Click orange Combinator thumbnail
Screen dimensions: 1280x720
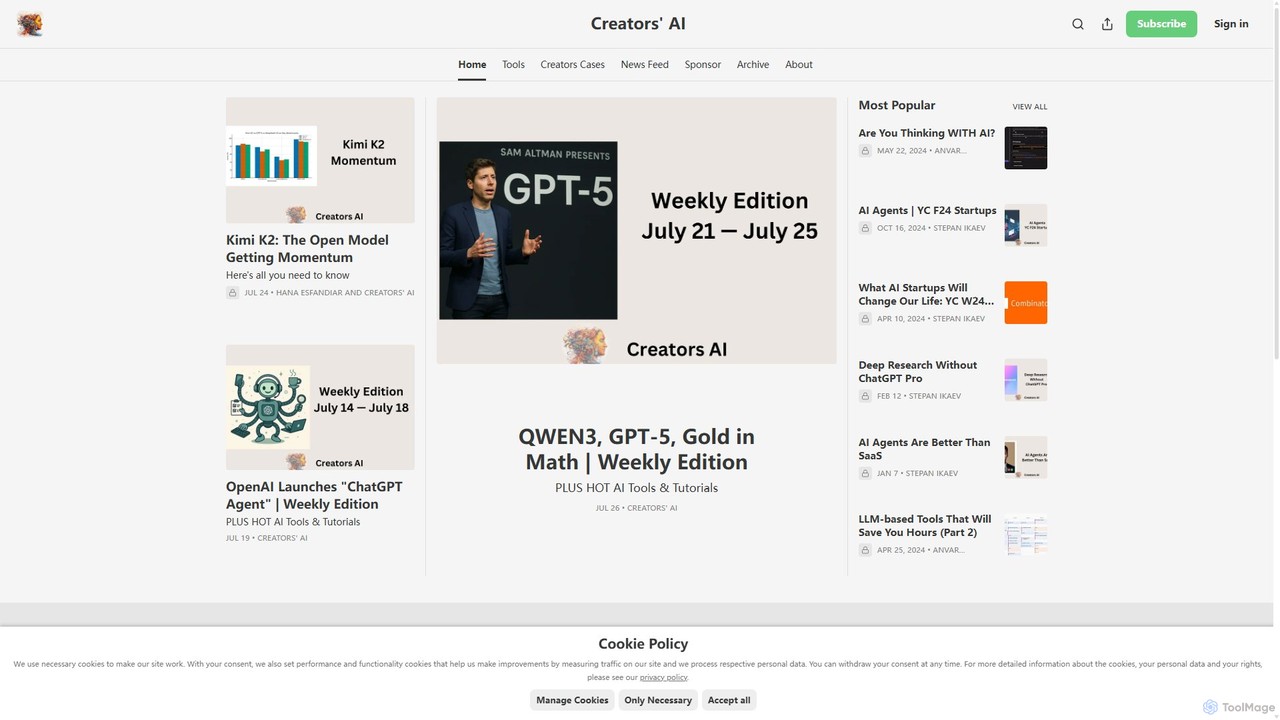[x=1026, y=303]
